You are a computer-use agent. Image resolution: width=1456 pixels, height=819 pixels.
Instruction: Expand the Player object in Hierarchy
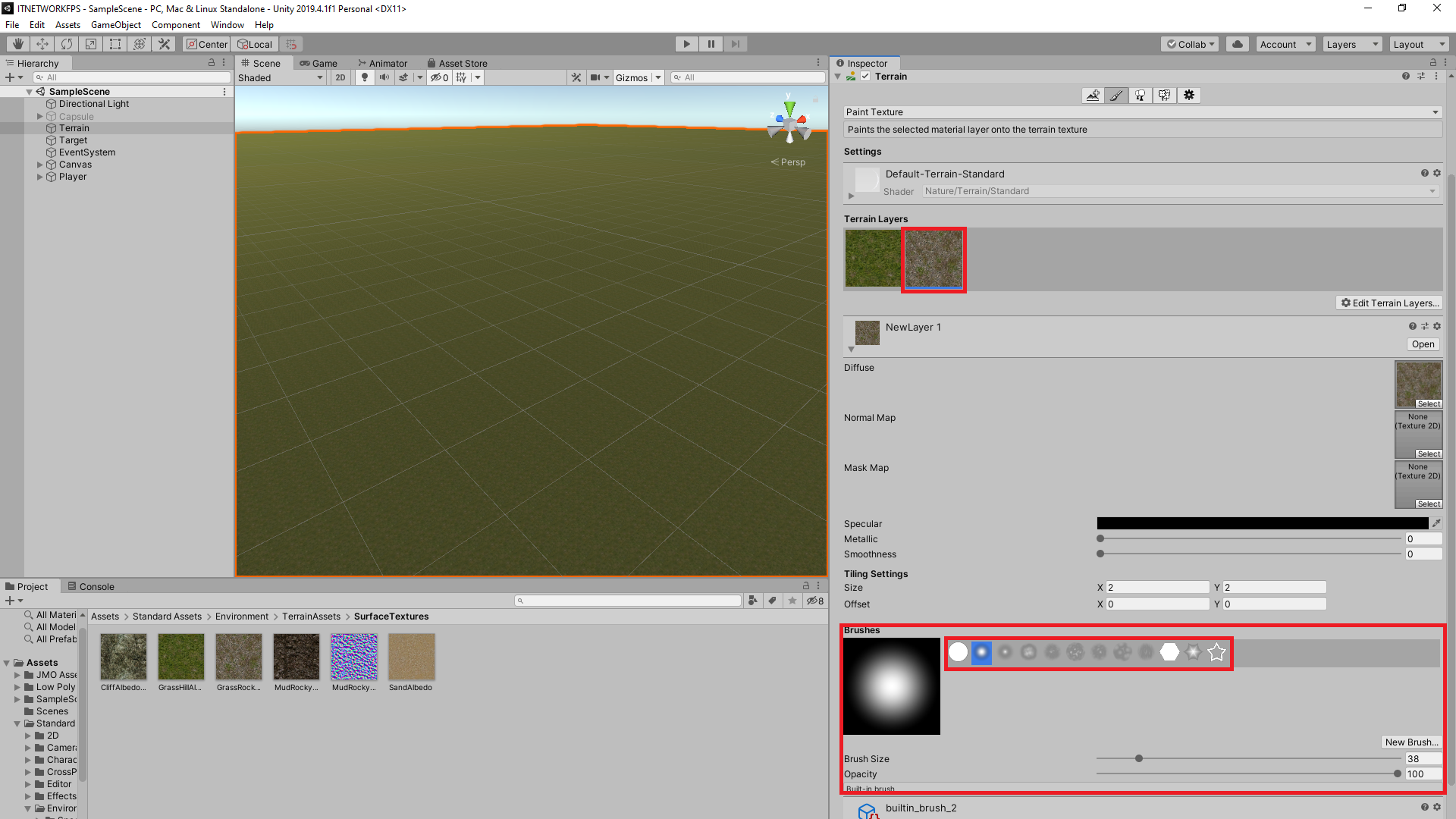click(x=39, y=176)
